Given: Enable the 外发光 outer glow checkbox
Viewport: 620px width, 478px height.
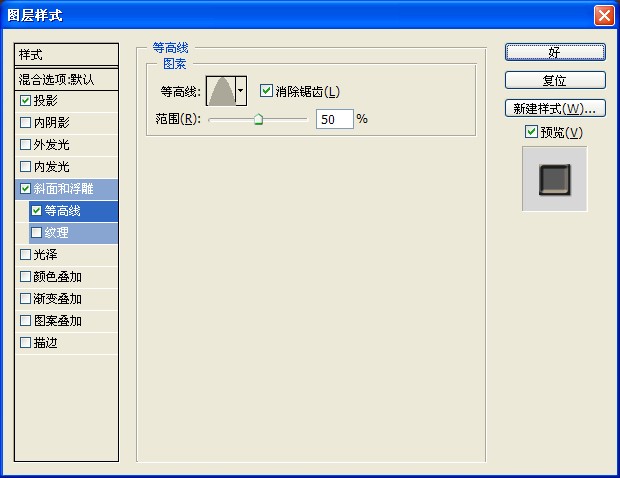Looking at the screenshot, I should pyautogui.click(x=25, y=144).
